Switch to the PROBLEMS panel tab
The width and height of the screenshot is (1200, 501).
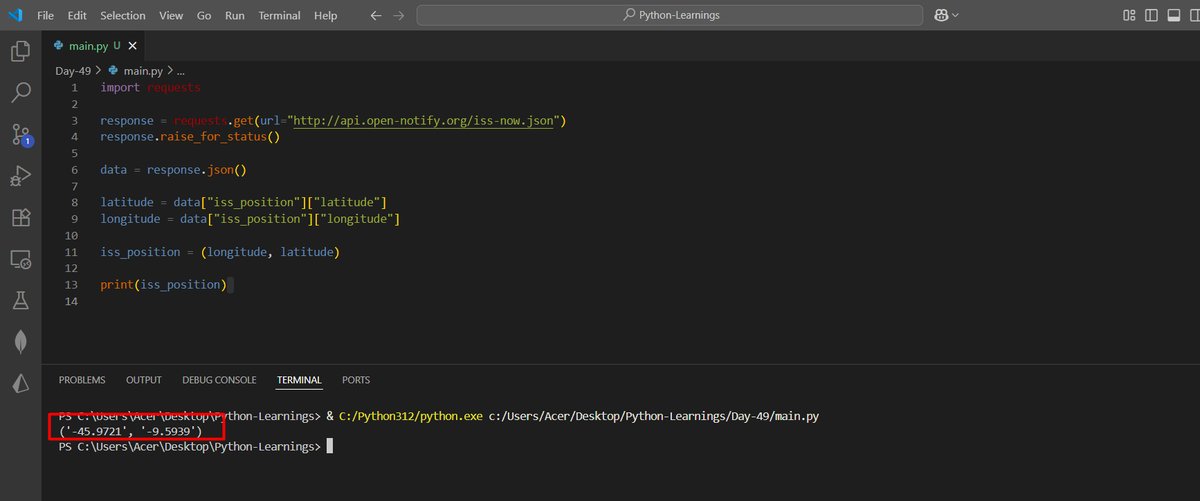[x=82, y=380]
